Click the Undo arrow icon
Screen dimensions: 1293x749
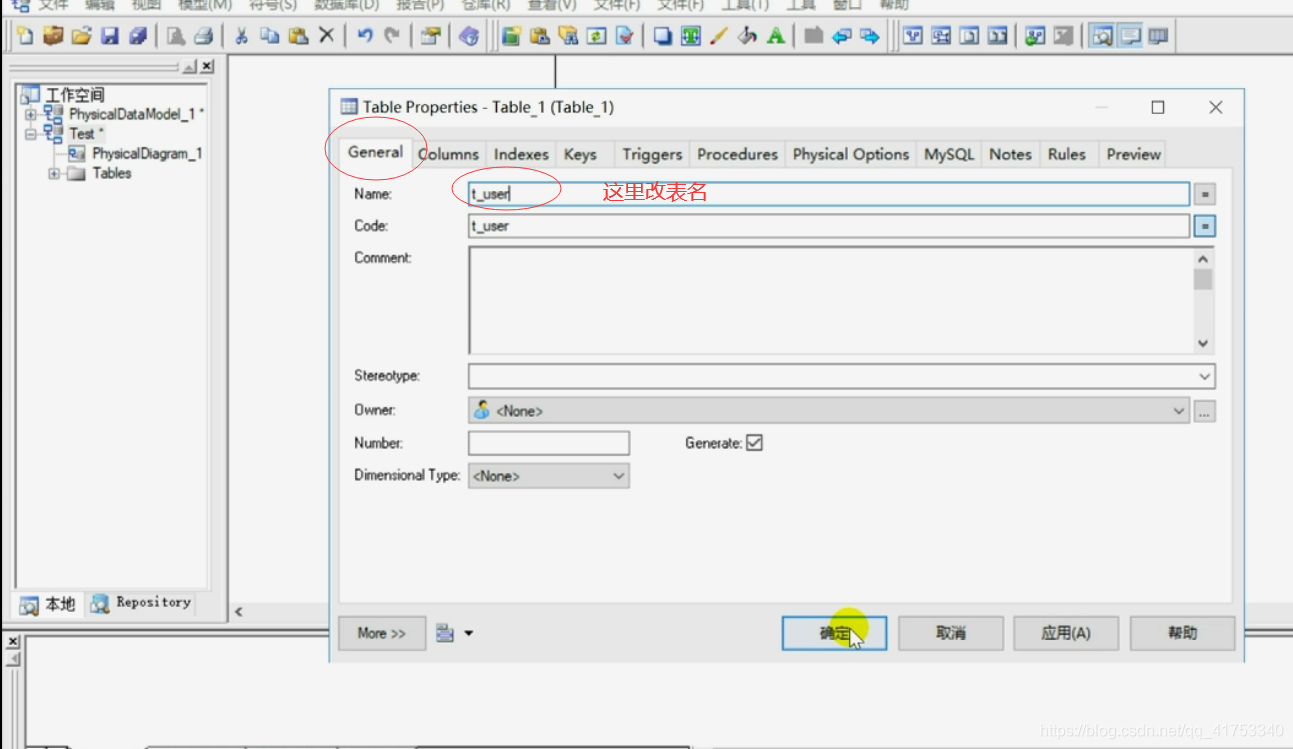365,36
